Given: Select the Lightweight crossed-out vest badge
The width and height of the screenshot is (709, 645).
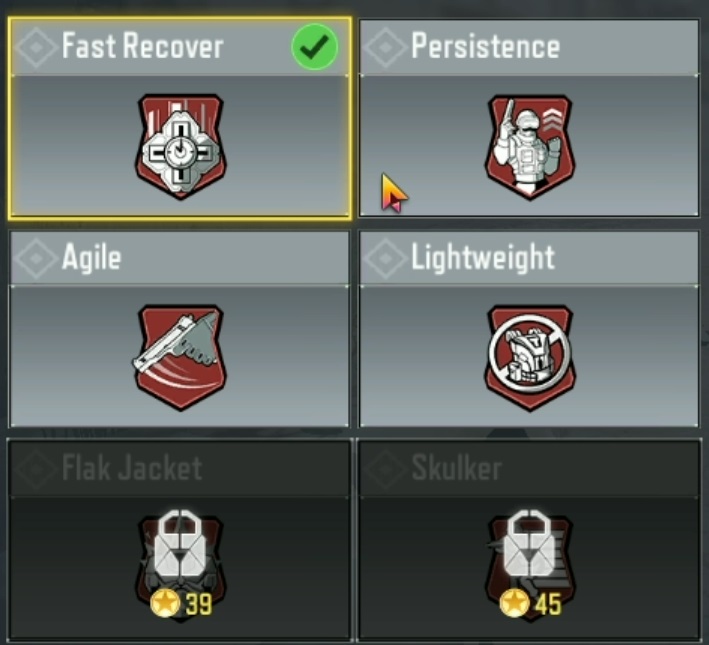Looking at the screenshot, I should [530, 357].
